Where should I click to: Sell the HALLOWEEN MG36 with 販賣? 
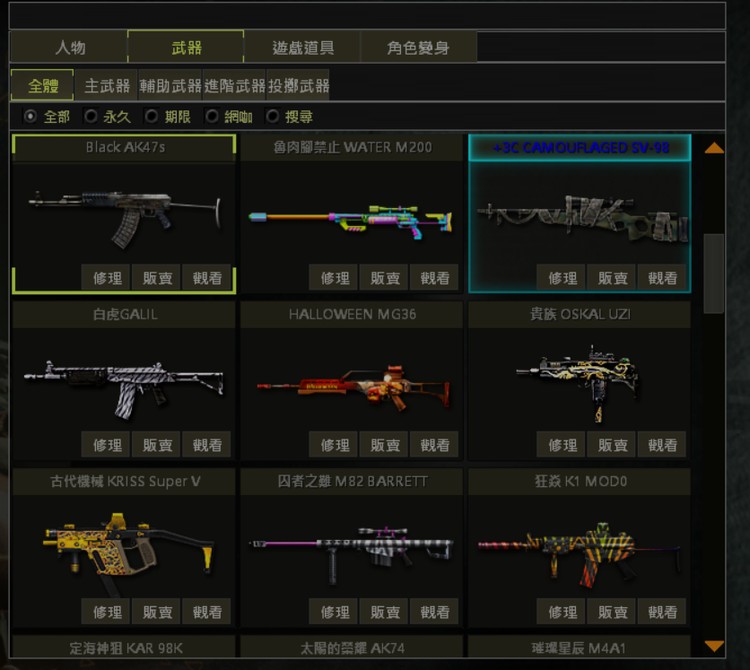(x=384, y=445)
